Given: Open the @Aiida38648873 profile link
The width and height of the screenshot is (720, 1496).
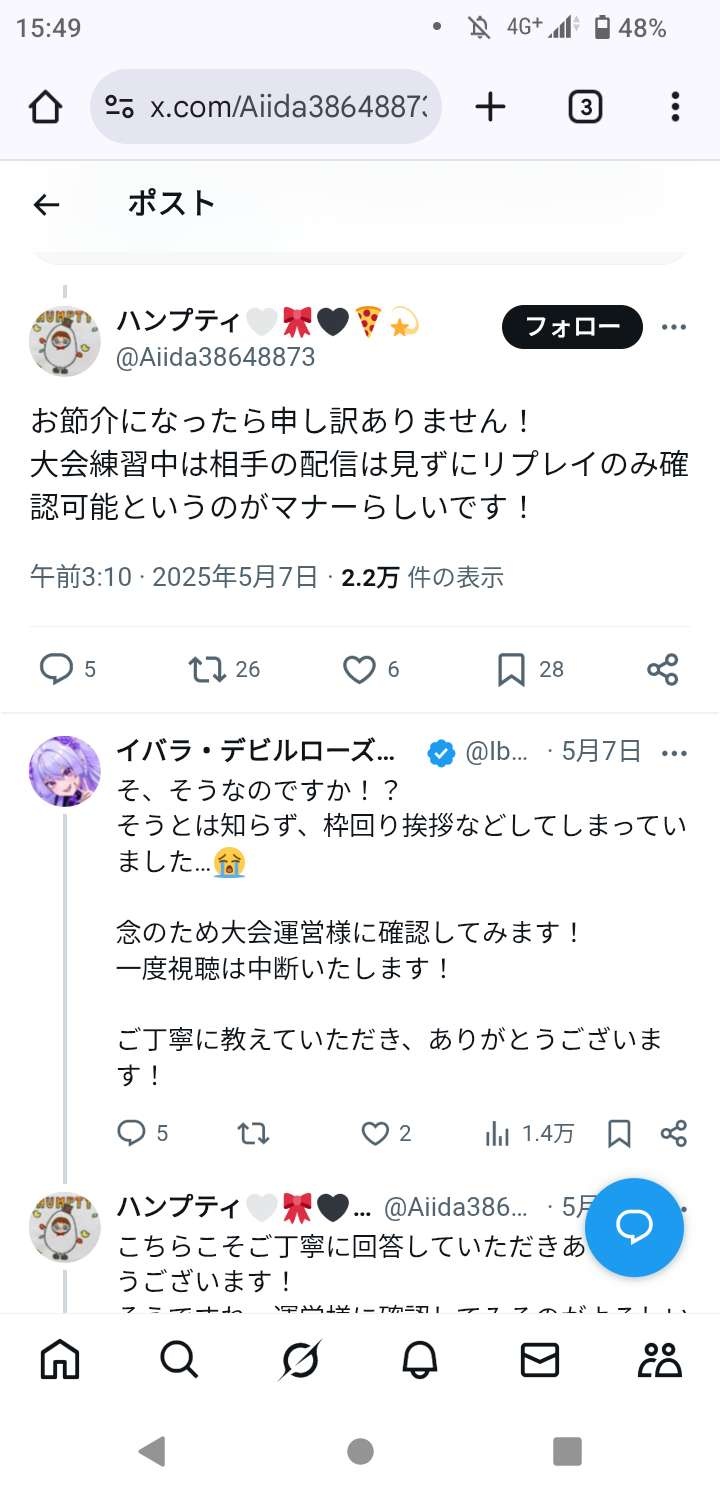Looking at the screenshot, I should (x=216, y=357).
